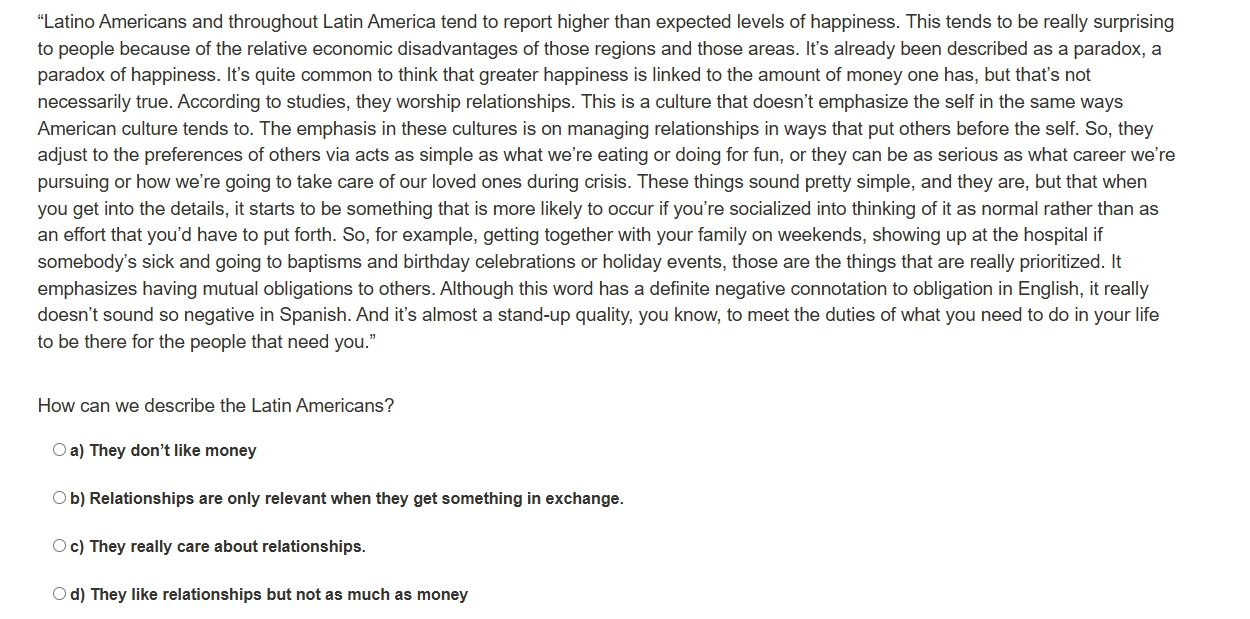
Task: Click the answer text 'They don't like money'
Action: tap(173, 451)
